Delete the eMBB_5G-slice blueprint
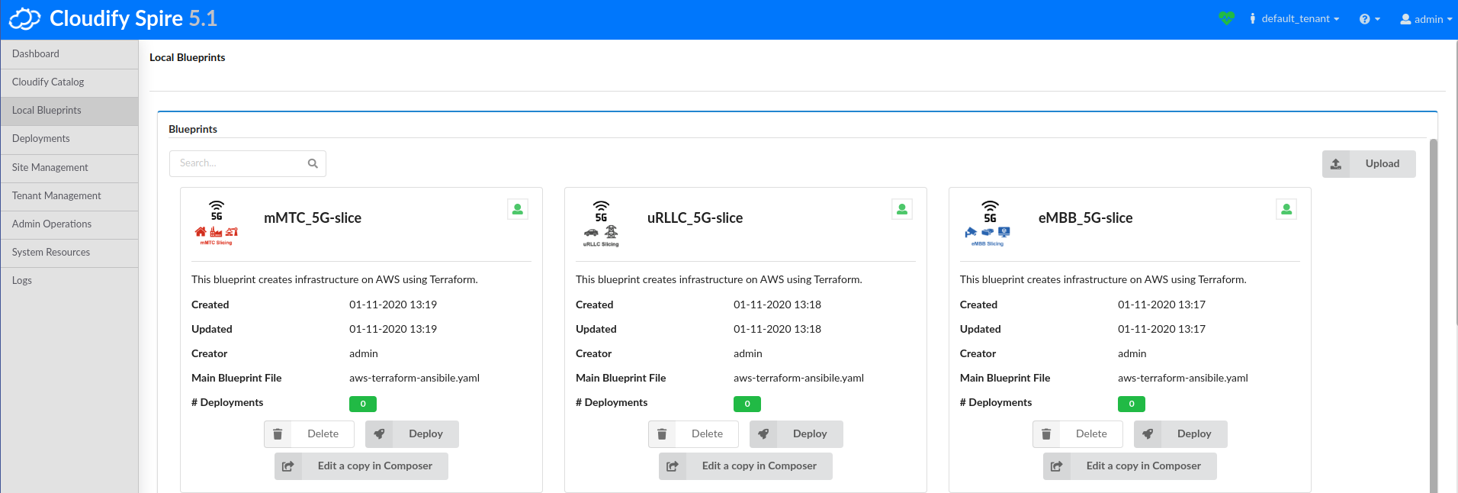 point(1077,434)
